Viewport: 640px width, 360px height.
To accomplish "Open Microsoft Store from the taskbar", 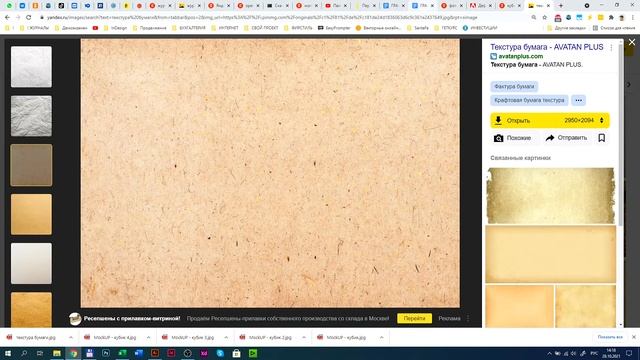I will coord(236,353).
